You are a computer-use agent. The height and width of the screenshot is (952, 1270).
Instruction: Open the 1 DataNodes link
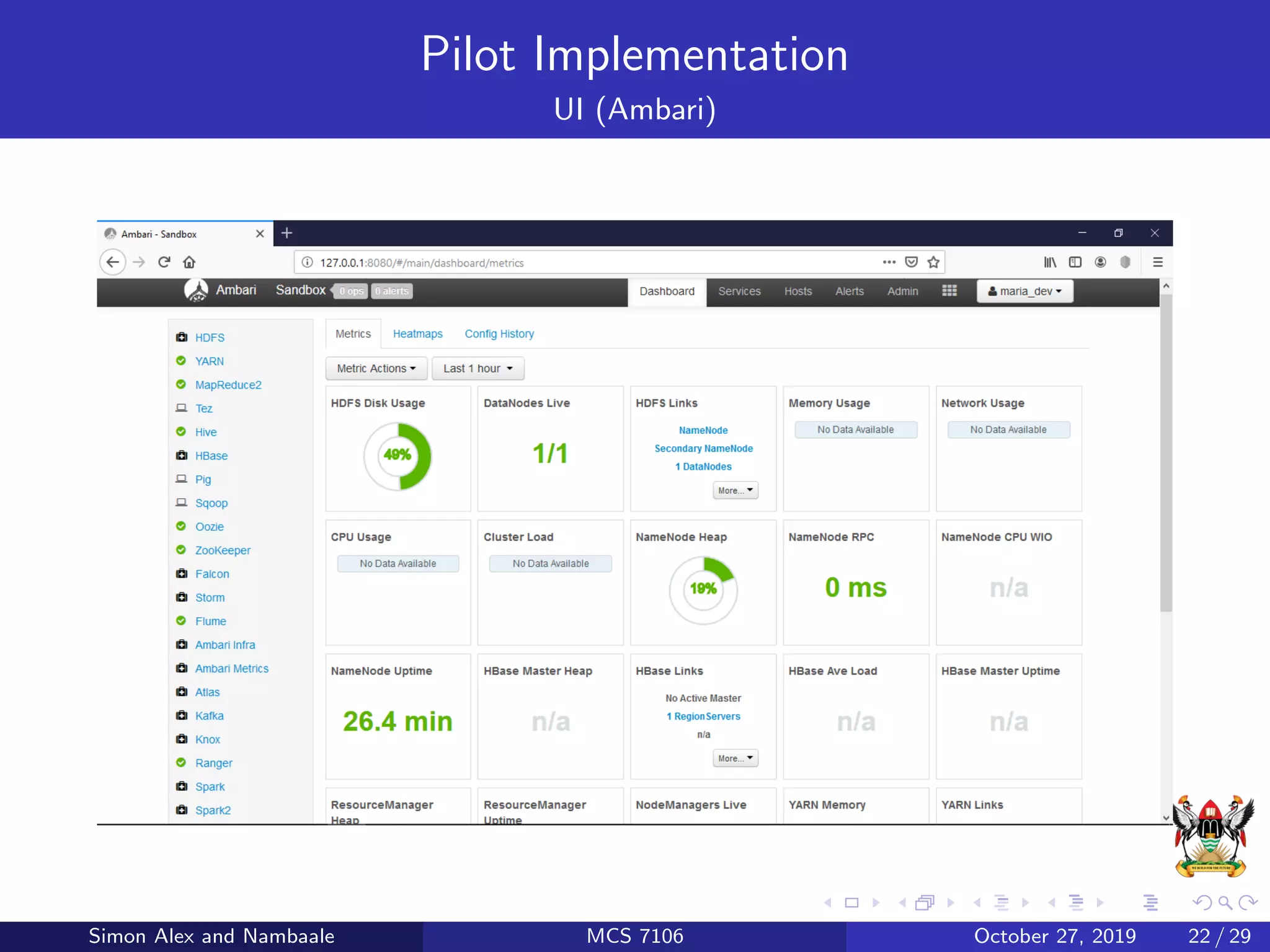pos(703,466)
